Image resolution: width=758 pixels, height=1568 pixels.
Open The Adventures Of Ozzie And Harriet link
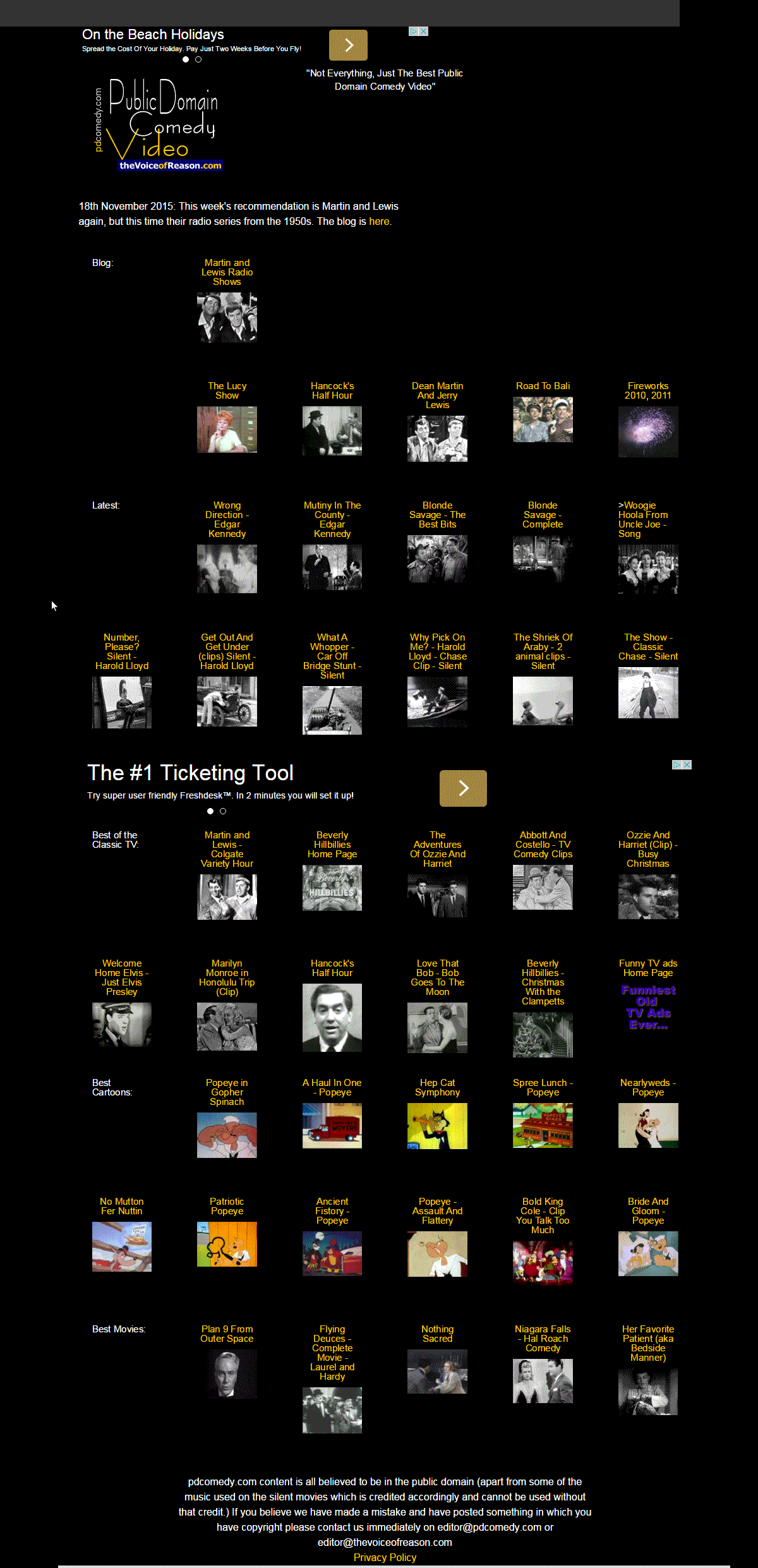point(437,849)
